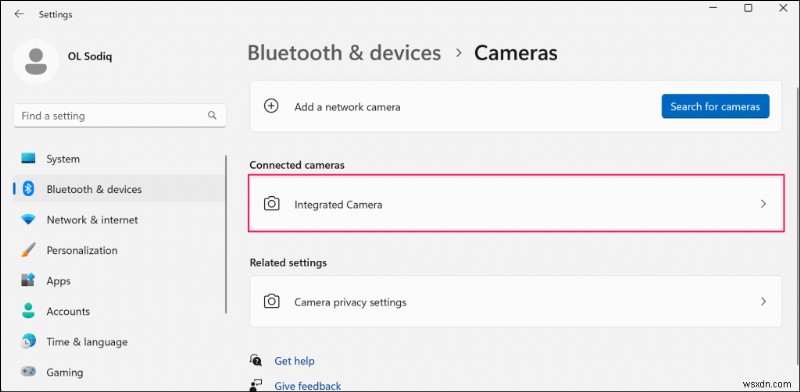The width and height of the screenshot is (800, 392).
Task: Click Add a network camera text
Action: [347, 107]
